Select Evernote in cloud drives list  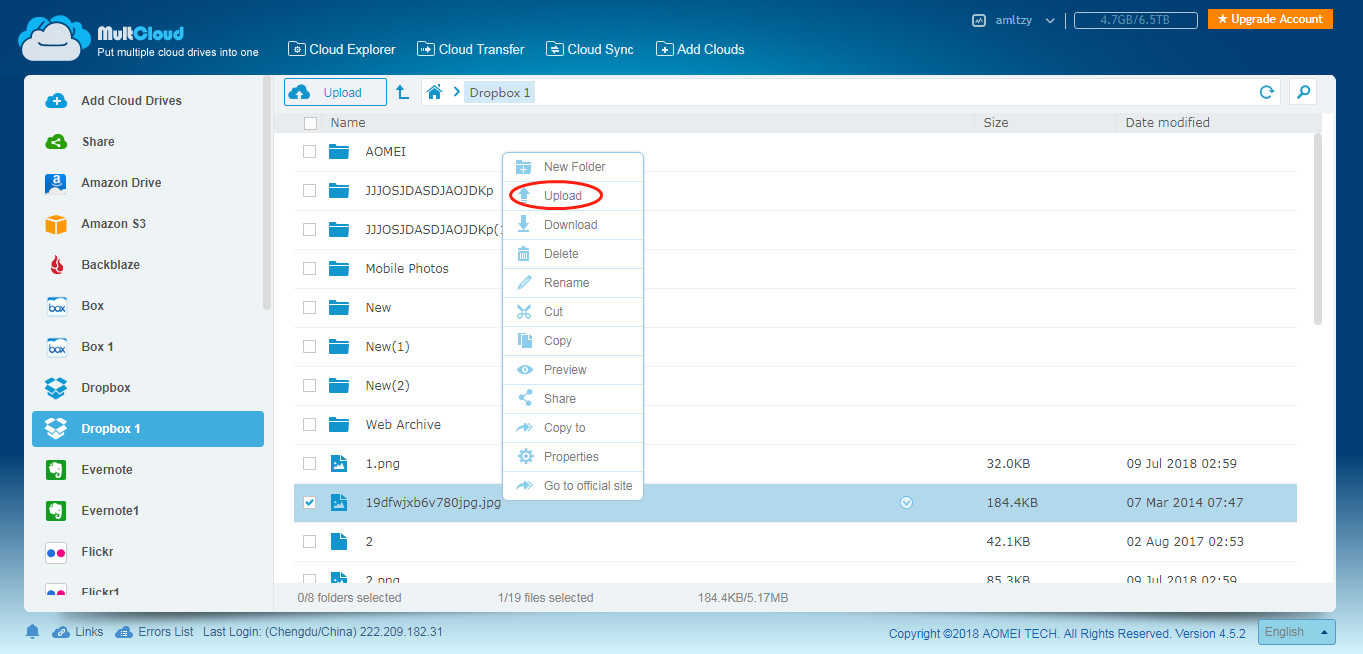point(106,470)
